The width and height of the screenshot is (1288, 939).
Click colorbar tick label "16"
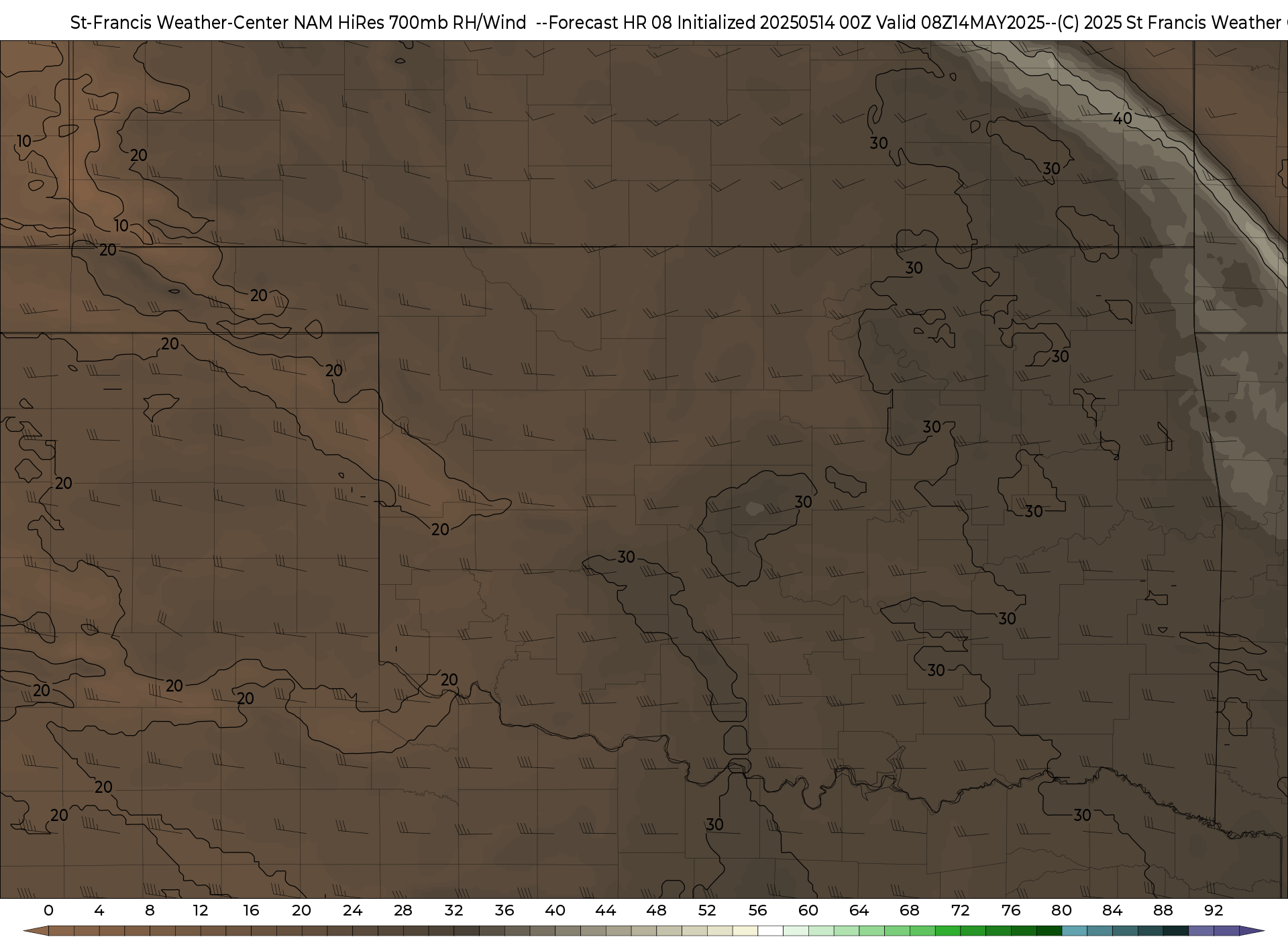(251, 911)
